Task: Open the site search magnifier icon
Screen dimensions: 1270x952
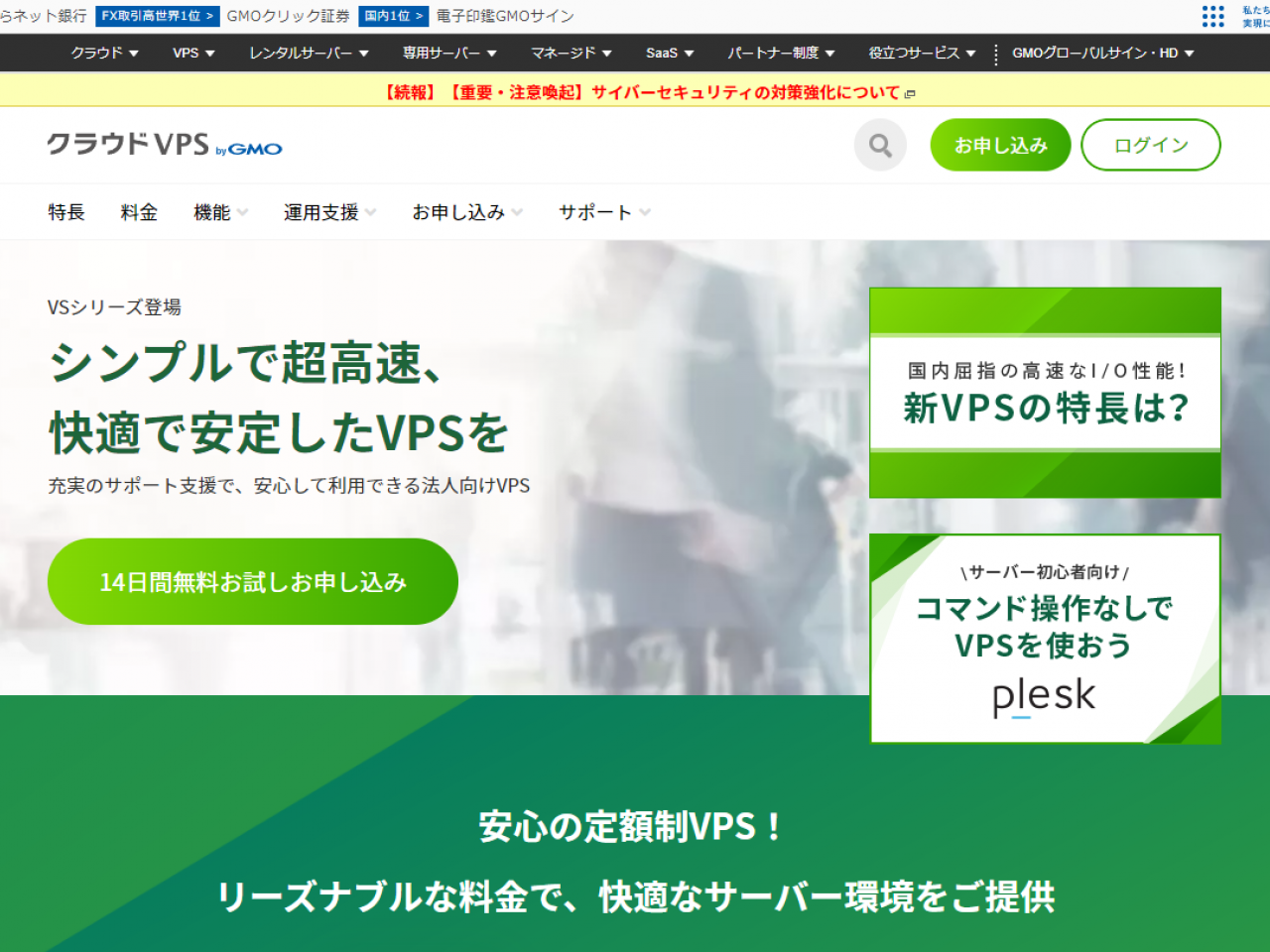Action: 879,145
